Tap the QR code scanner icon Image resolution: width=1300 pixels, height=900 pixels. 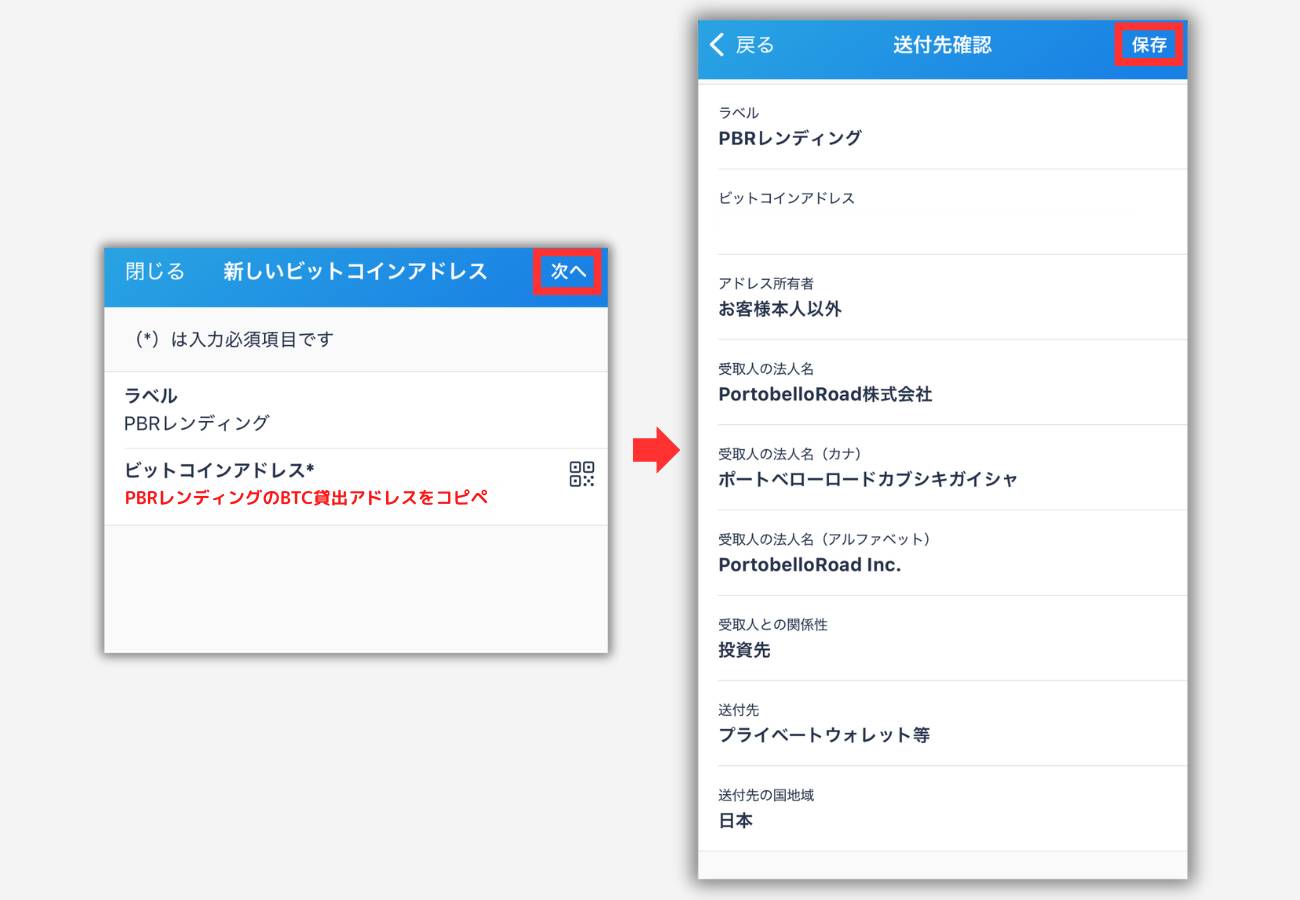point(582,474)
